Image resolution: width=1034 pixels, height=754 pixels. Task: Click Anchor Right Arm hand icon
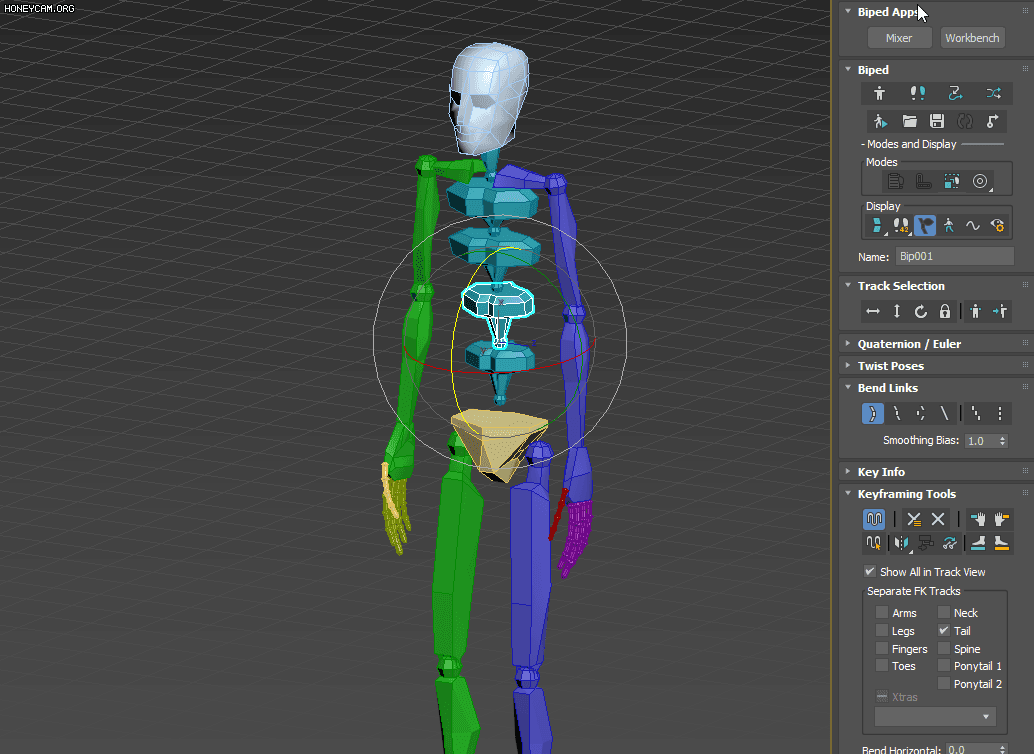(x=977, y=519)
